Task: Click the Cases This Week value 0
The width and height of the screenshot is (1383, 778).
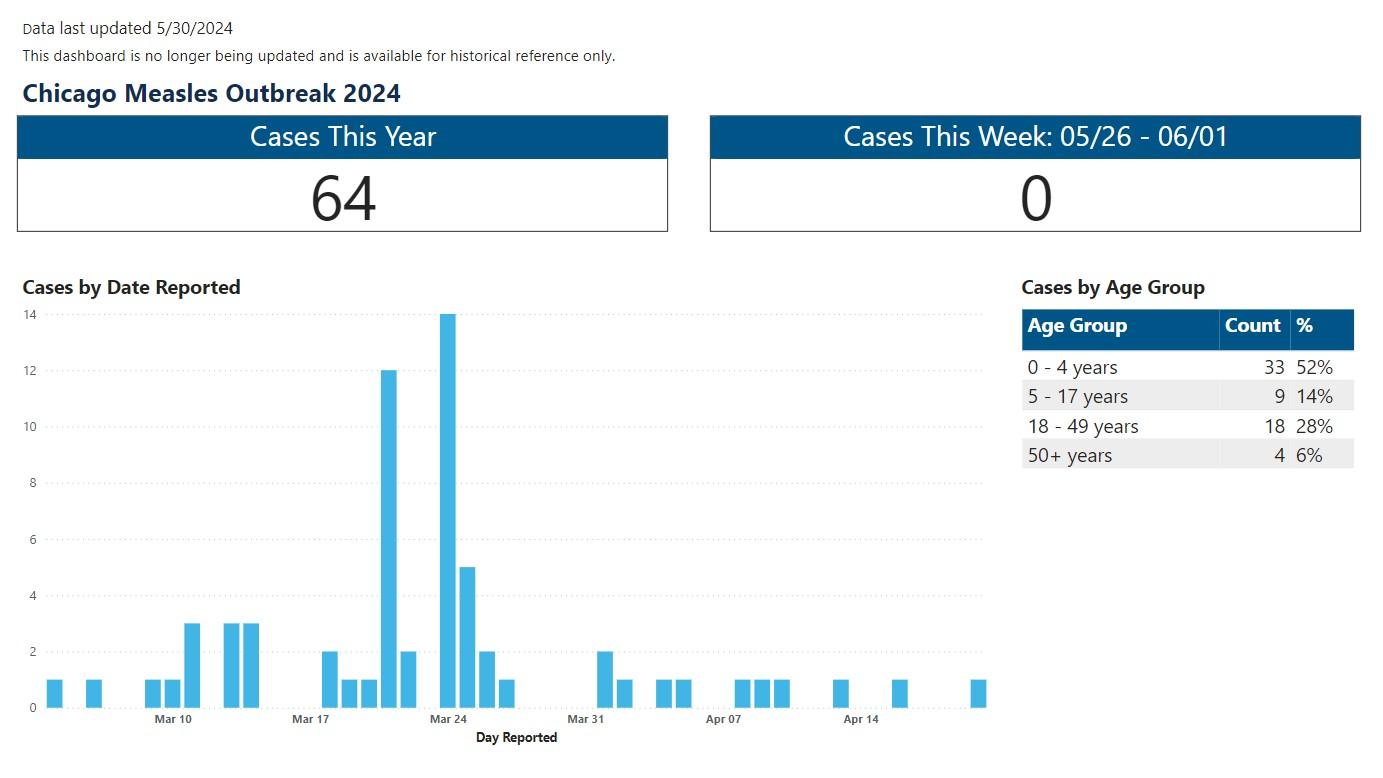Action: 1035,198
